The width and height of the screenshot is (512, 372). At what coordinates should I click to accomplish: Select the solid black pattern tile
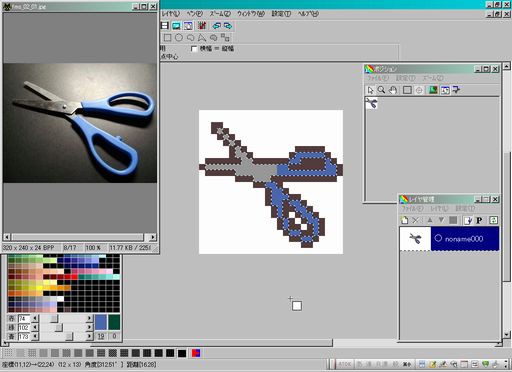coord(182,353)
